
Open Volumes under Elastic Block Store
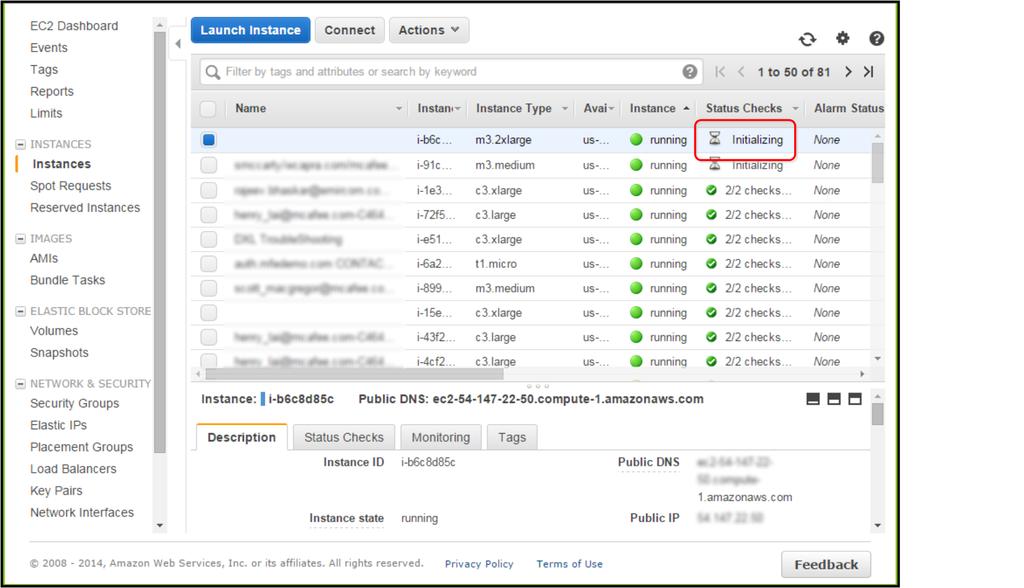(54, 331)
